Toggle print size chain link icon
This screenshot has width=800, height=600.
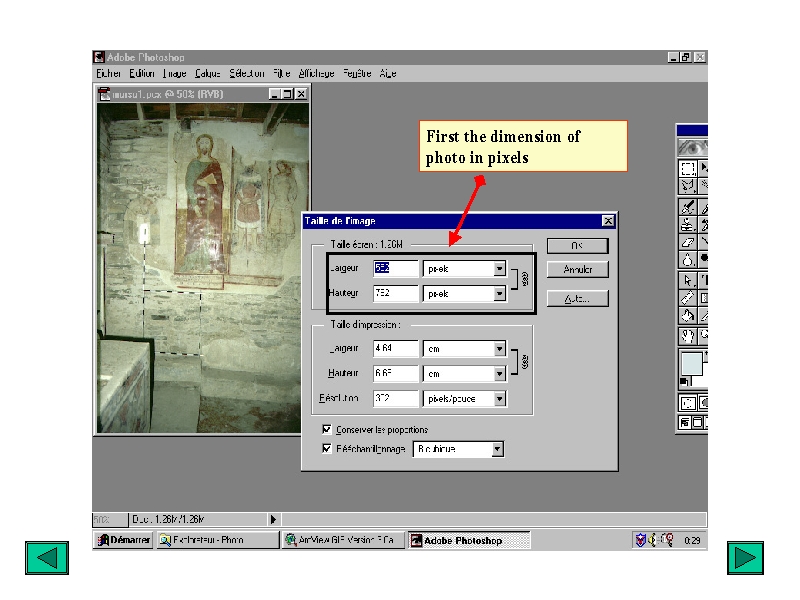tap(525, 361)
